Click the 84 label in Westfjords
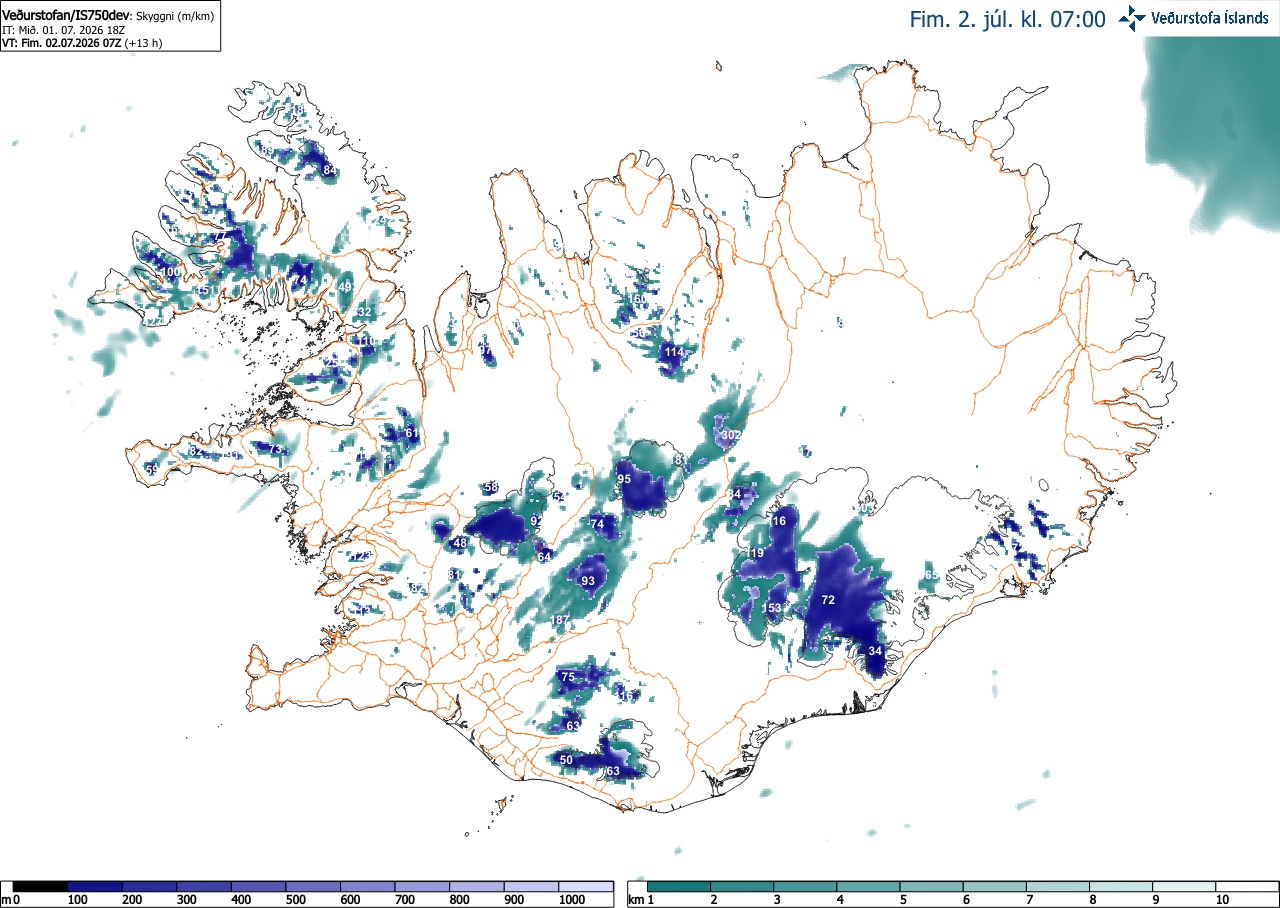This screenshot has height=908, width=1280. click(329, 171)
